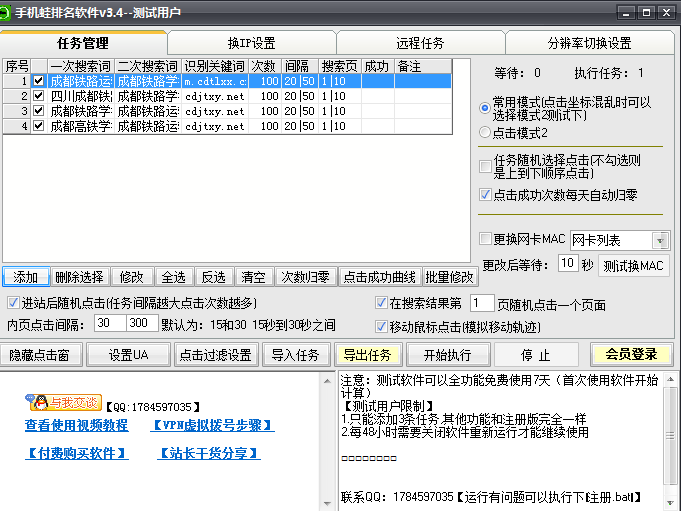
Task: Maximize the window with the title bar button
Action: click(x=646, y=11)
